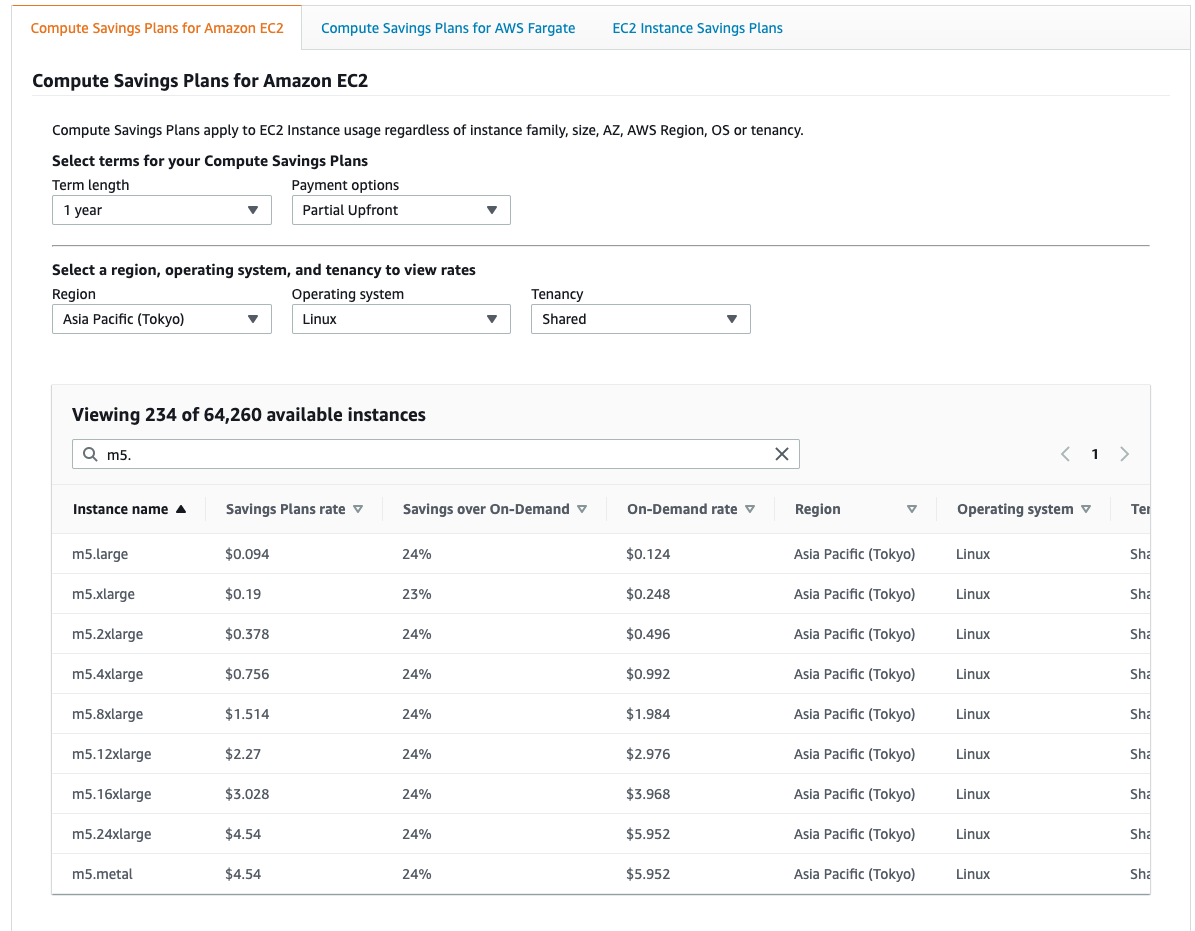Click the m5.4xlarge instance name
Viewport: 1195px width, 931px height.
tap(107, 674)
